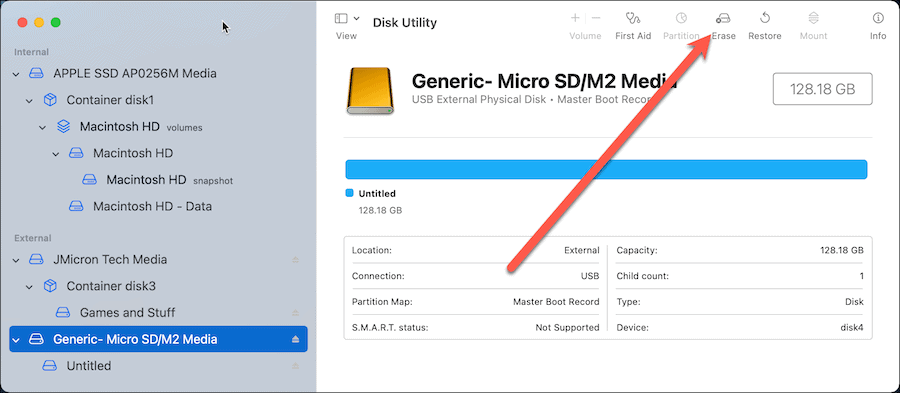Collapse the Macintosh HD volumes group chevron
This screenshot has width=900, height=393.
tap(42, 127)
